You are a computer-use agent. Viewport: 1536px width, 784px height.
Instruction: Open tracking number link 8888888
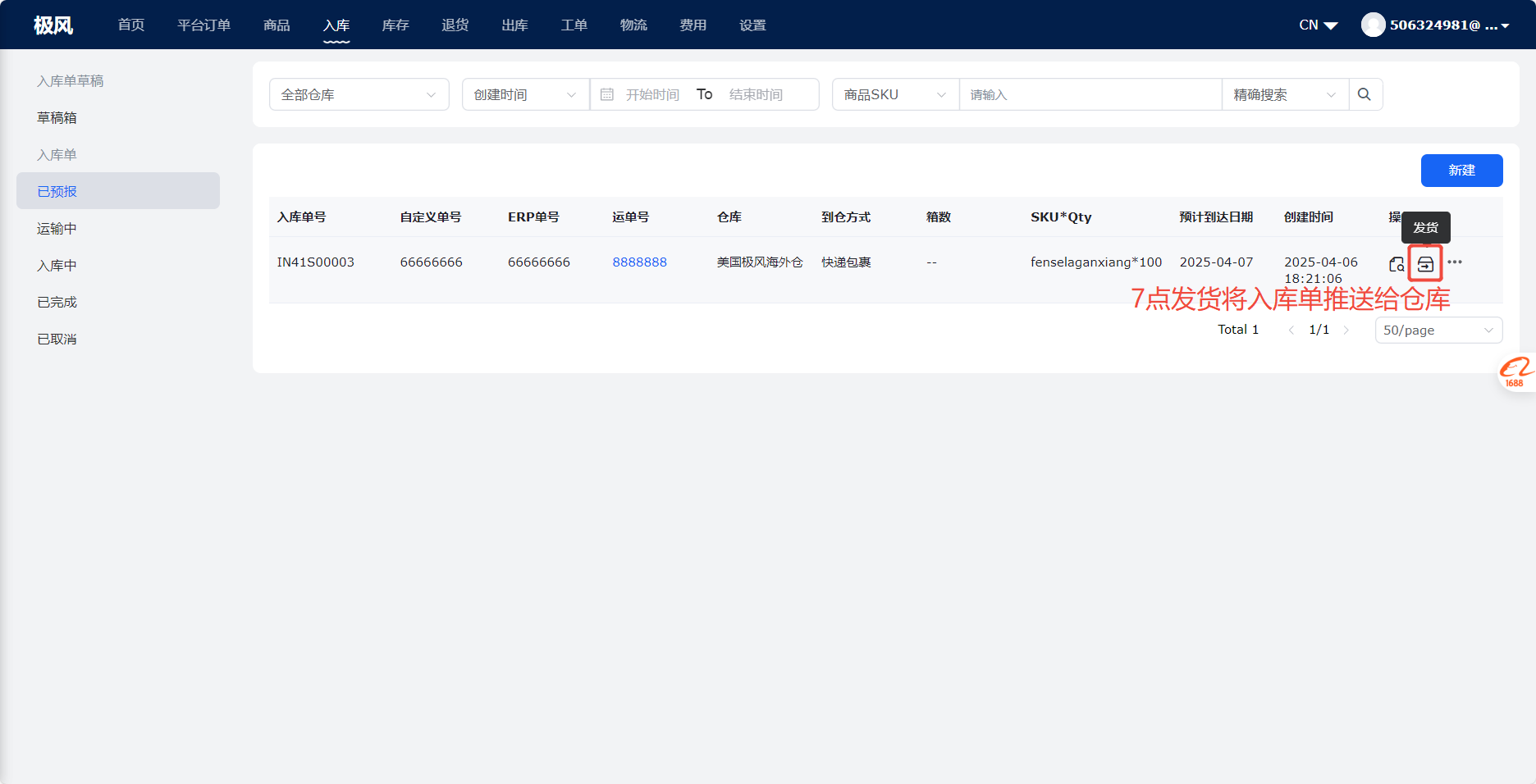click(639, 262)
